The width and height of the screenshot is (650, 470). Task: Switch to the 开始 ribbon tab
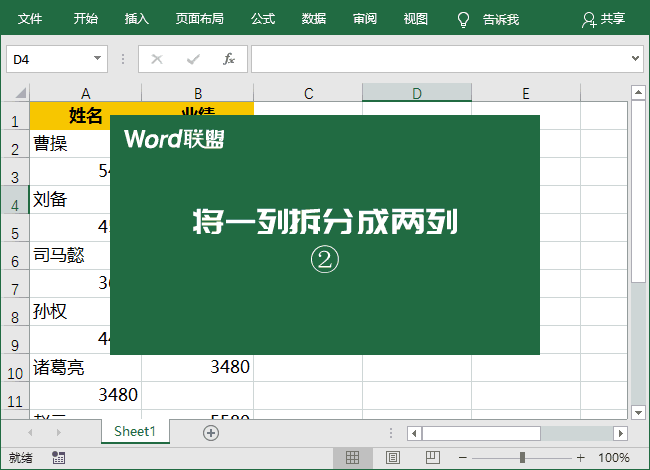coord(85,19)
